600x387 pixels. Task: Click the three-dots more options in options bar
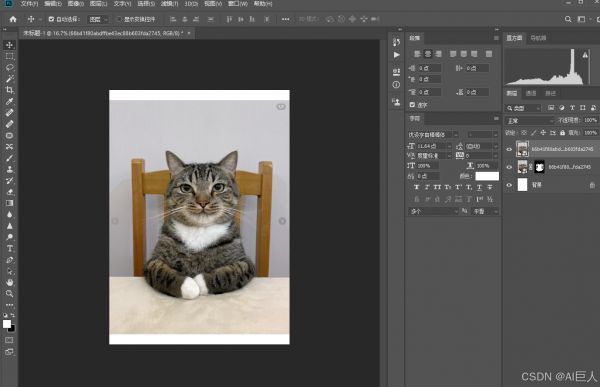(285, 19)
